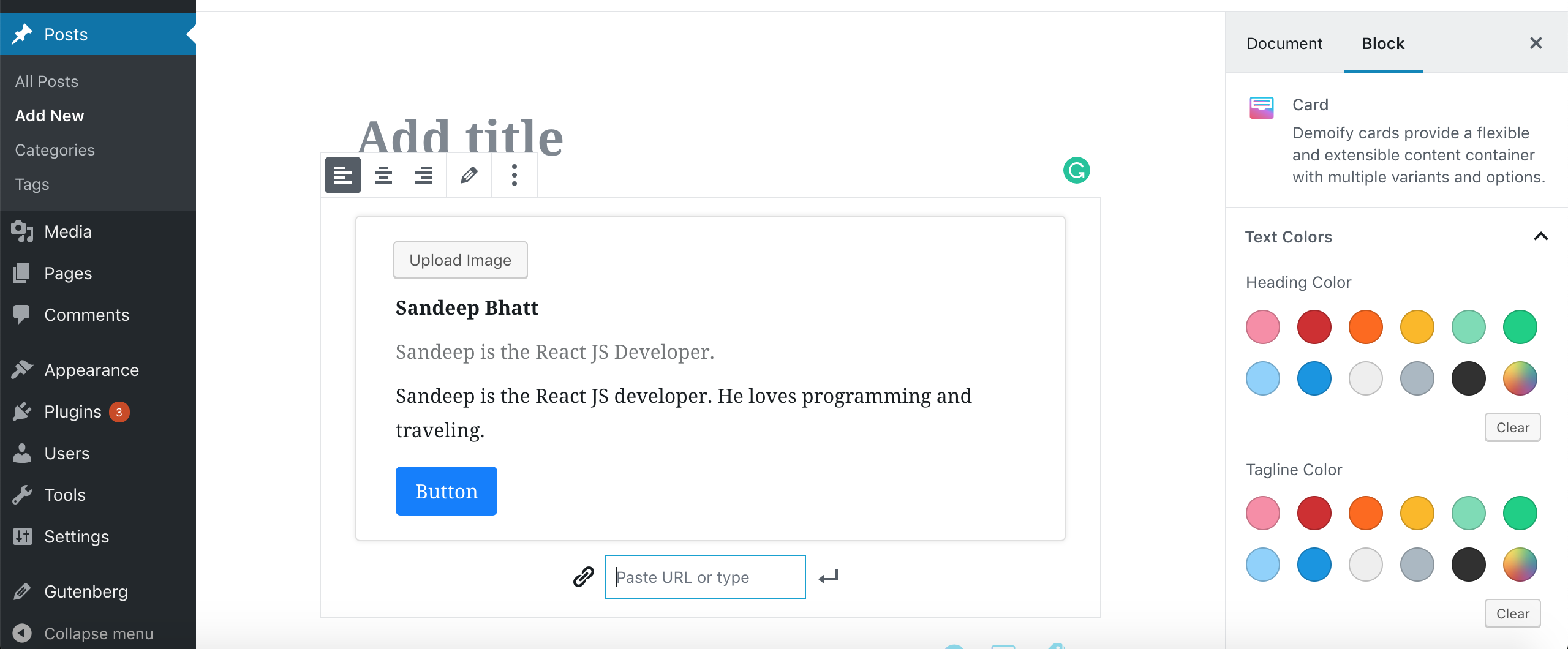The width and height of the screenshot is (1568, 649).
Task: Pick red for Heading Color
Action: click(1314, 327)
